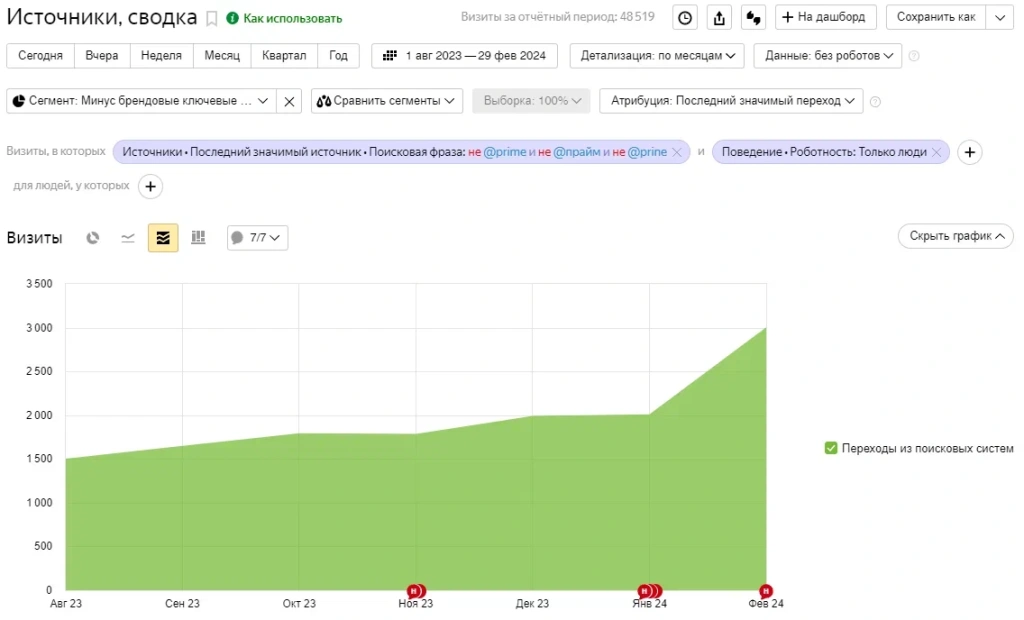Switch the chart to line view
This screenshot has width=1024, height=620.
[x=127, y=237]
